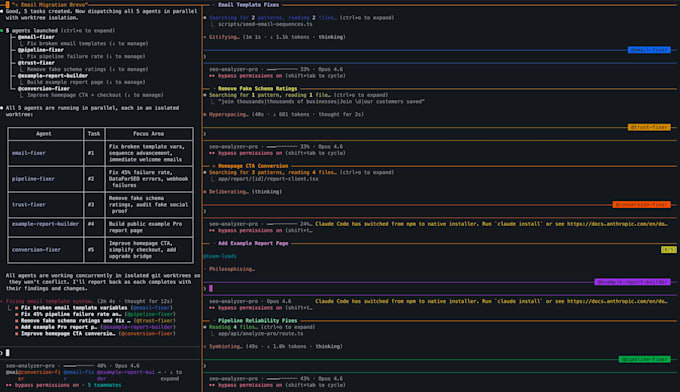
Task: Click the 'Fix pipeline failure rate' subtask line
Action: pos(86,56)
